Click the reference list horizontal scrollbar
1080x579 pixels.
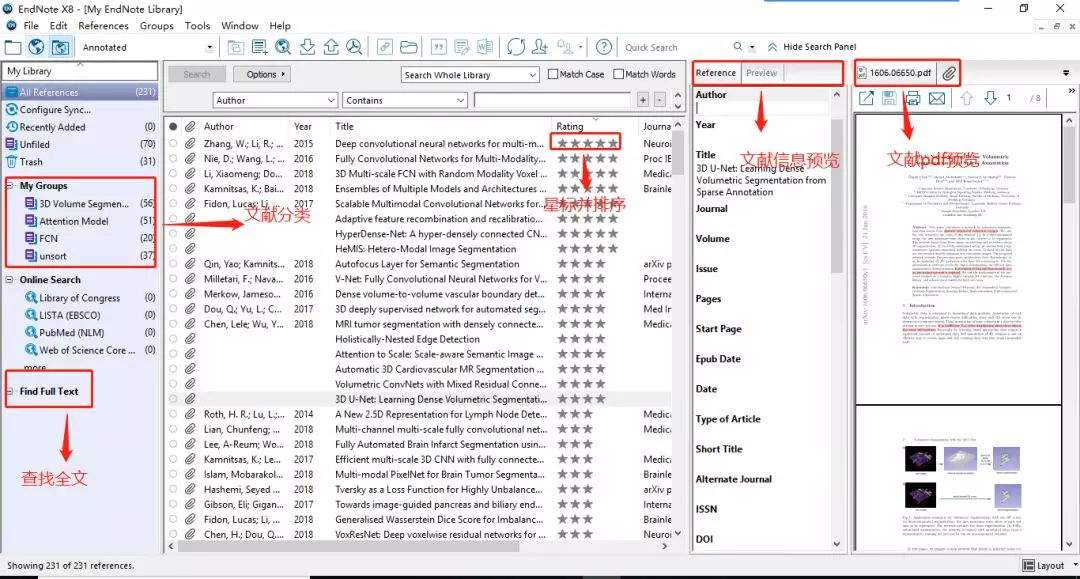[x=349, y=547]
